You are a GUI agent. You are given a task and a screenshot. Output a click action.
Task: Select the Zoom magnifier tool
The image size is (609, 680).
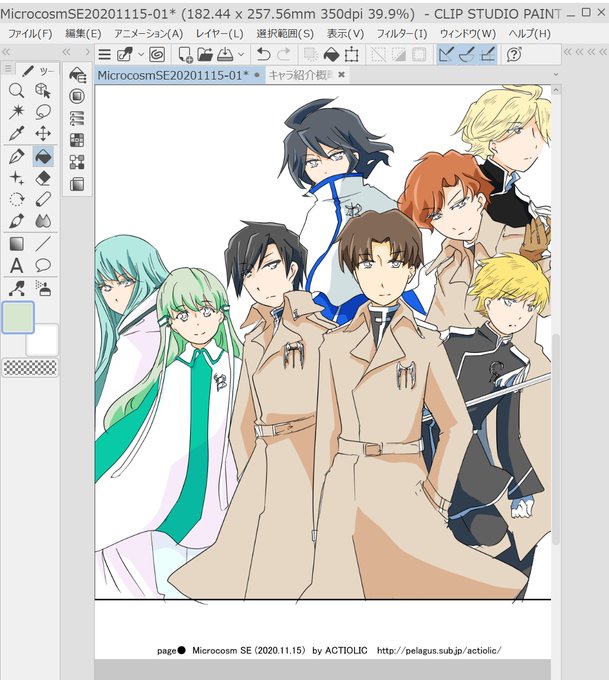tap(16, 91)
